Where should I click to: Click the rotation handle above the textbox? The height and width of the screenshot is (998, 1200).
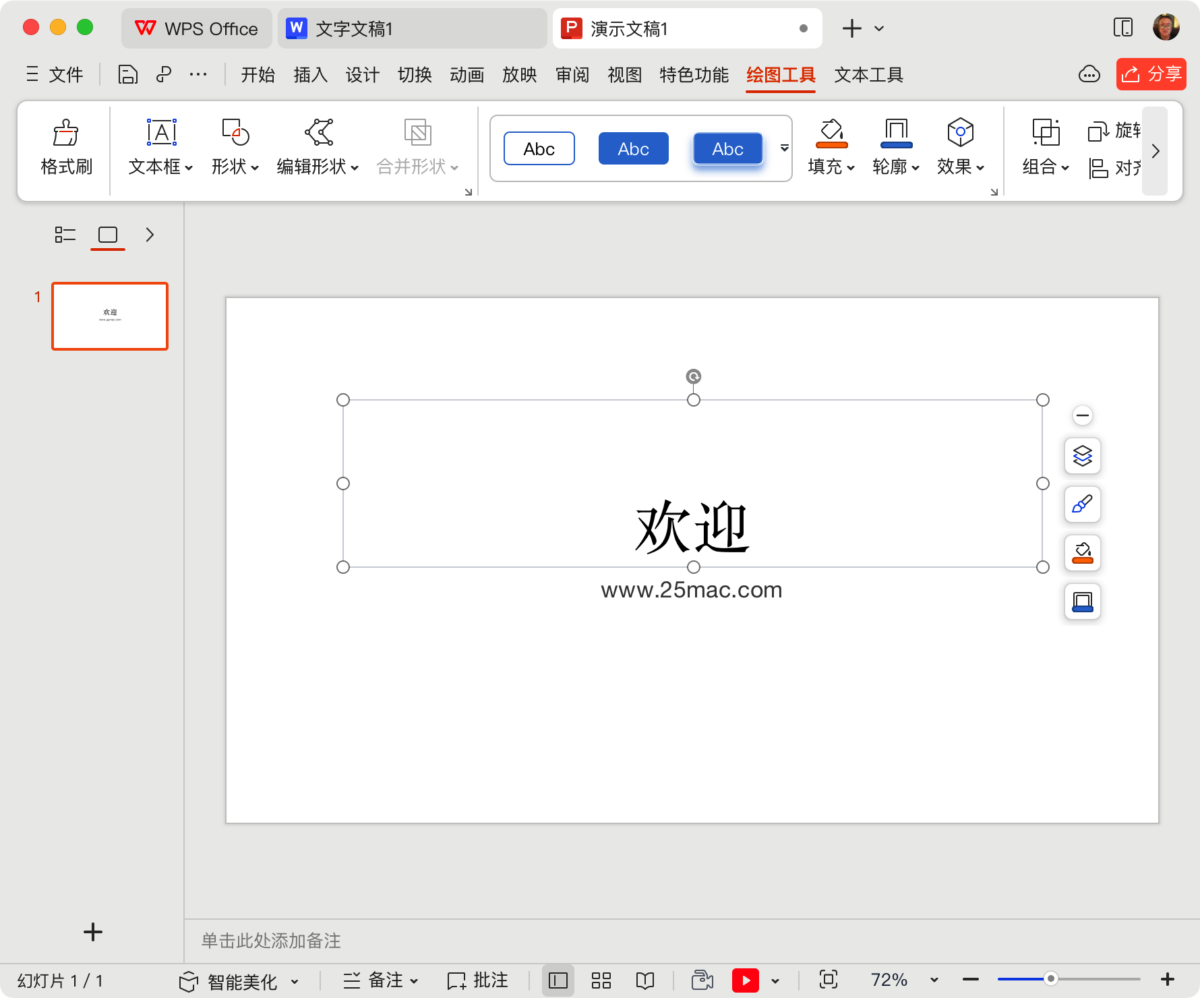pyautogui.click(x=693, y=376)
